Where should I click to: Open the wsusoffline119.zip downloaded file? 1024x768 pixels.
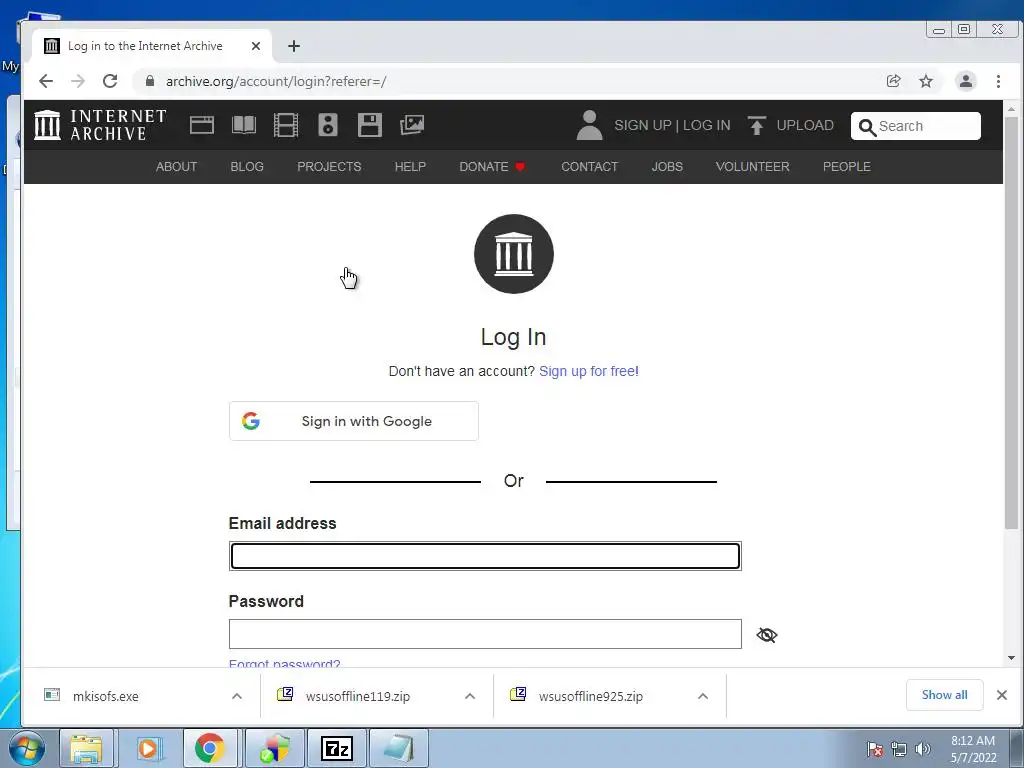pos(358,696)
